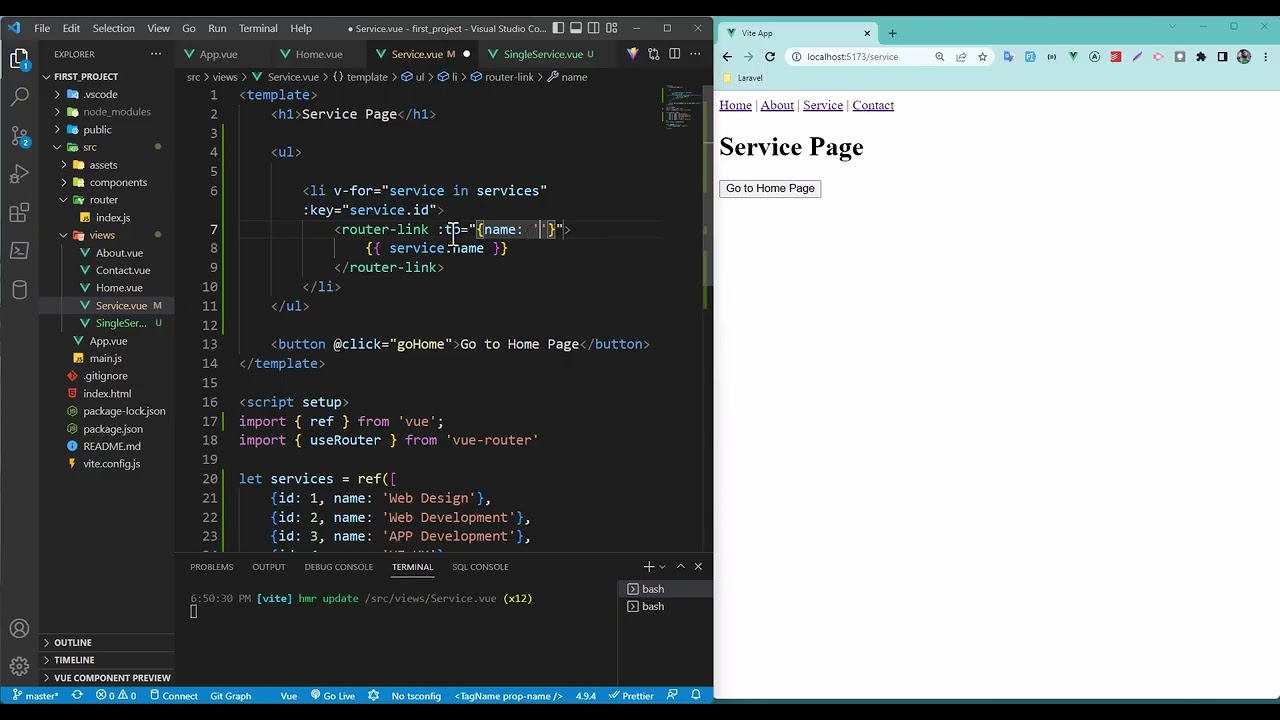
Task: Open the terminal launch profile dropdown
Action: pyautogui.click(x=662, y=567)
